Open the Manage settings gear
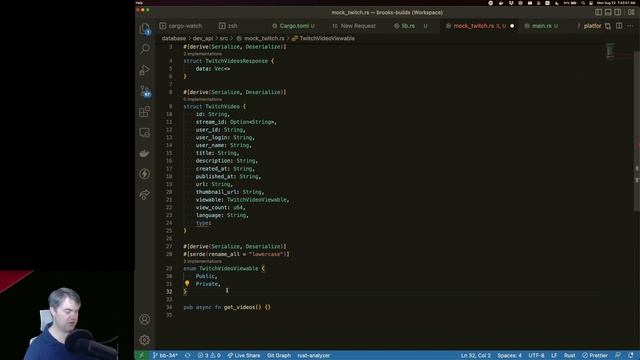 144,340
